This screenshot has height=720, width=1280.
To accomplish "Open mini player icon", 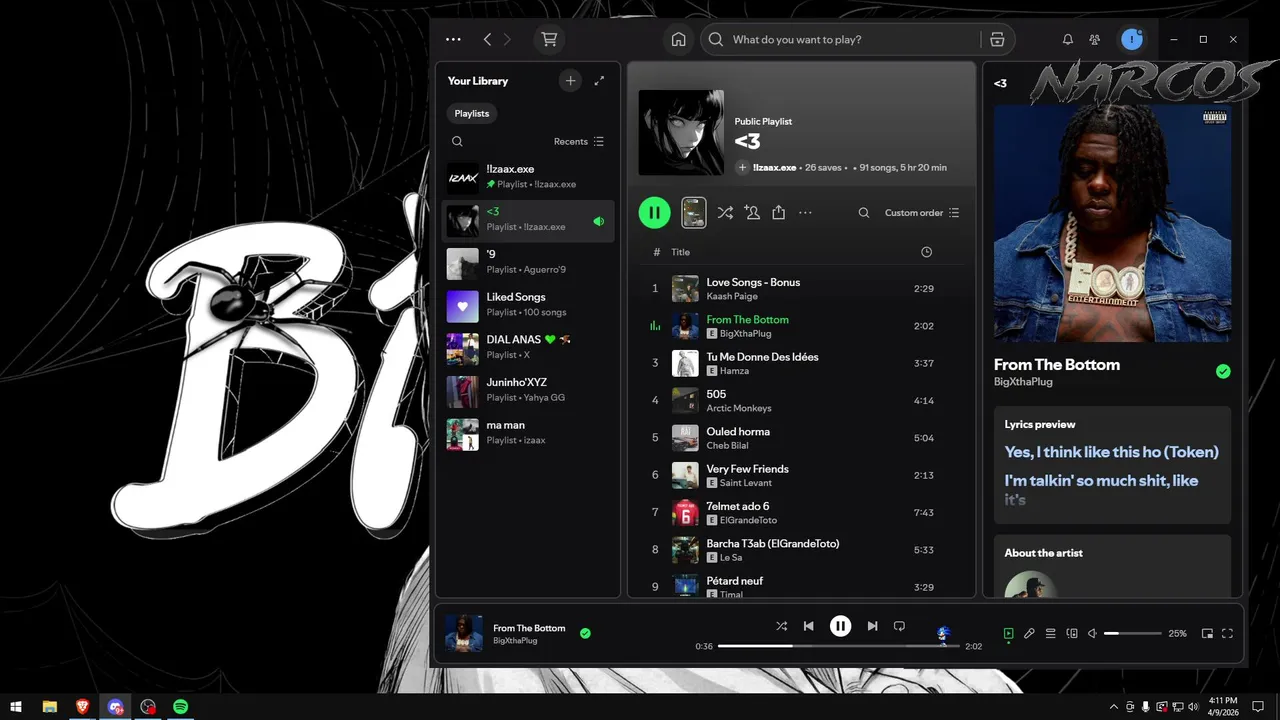I will pos(1207,633).
